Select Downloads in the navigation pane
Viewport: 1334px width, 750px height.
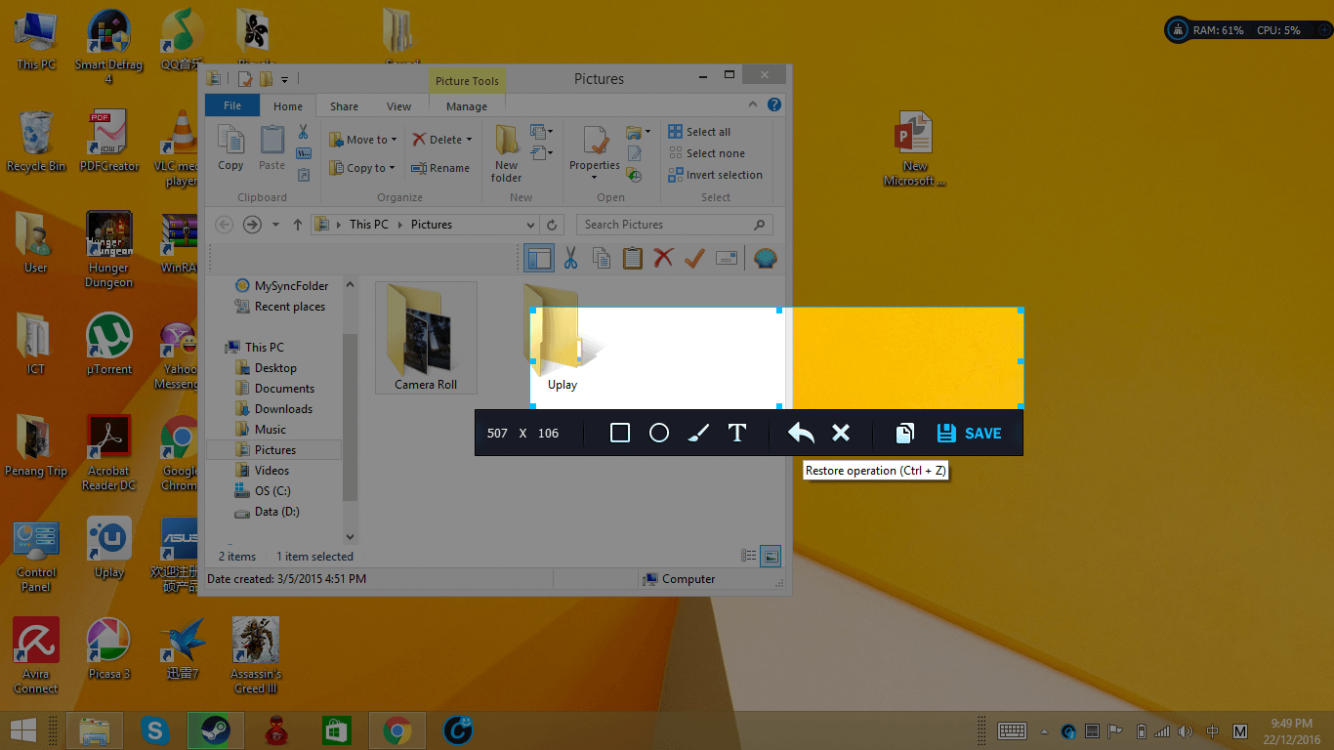[x=273, y=409]
